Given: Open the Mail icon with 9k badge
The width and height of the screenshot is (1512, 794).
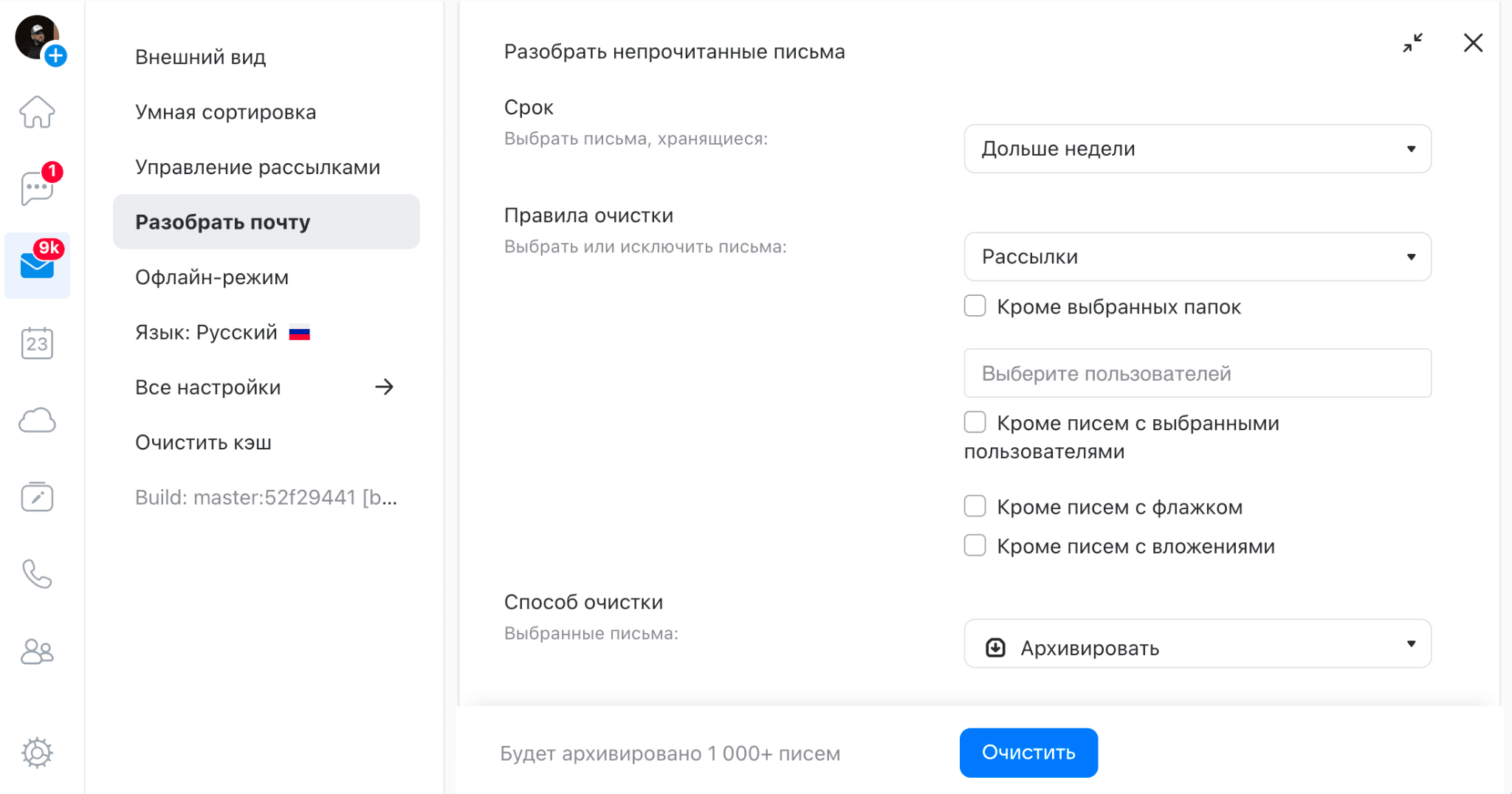Looking at the screenshot, I should click(37, 265).
